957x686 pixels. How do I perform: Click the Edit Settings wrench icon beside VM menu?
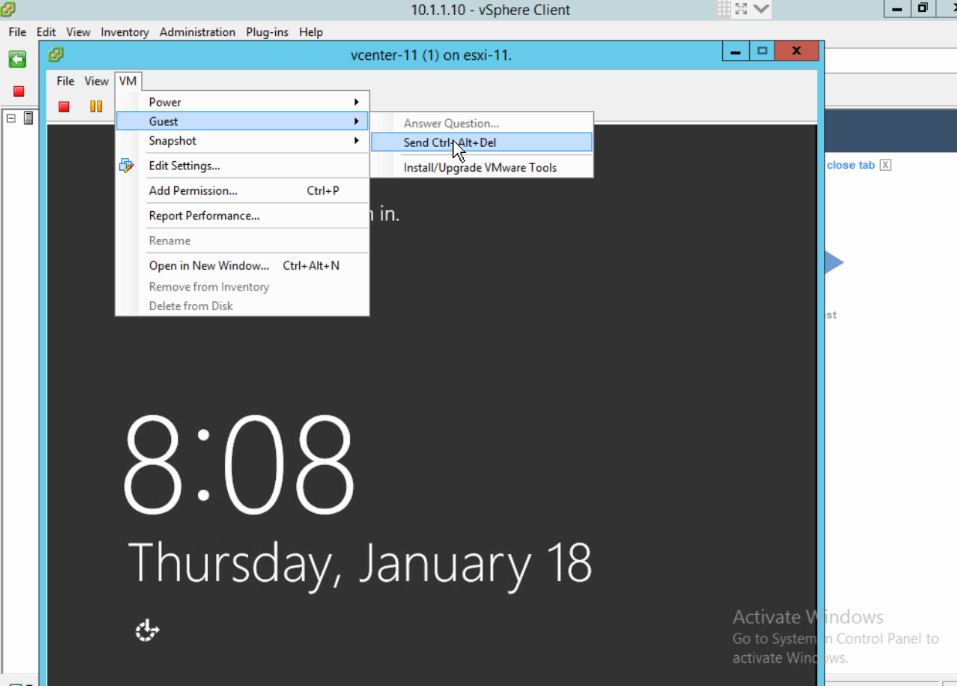[x=126, y=165]
